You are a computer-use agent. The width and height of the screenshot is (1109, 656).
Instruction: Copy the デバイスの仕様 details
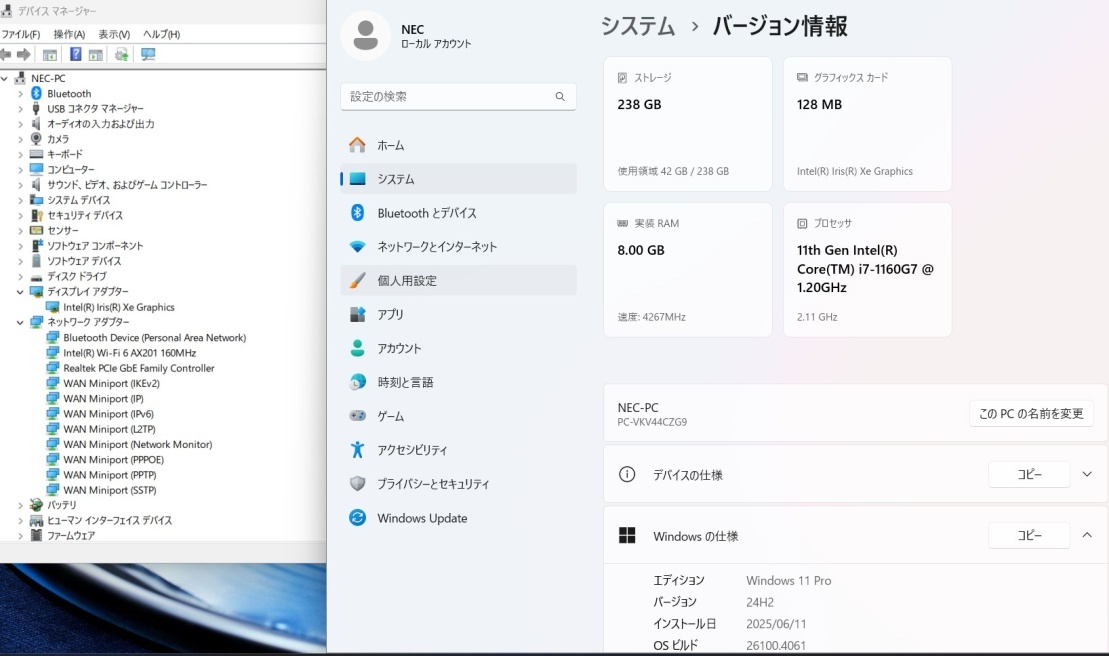1029,474
